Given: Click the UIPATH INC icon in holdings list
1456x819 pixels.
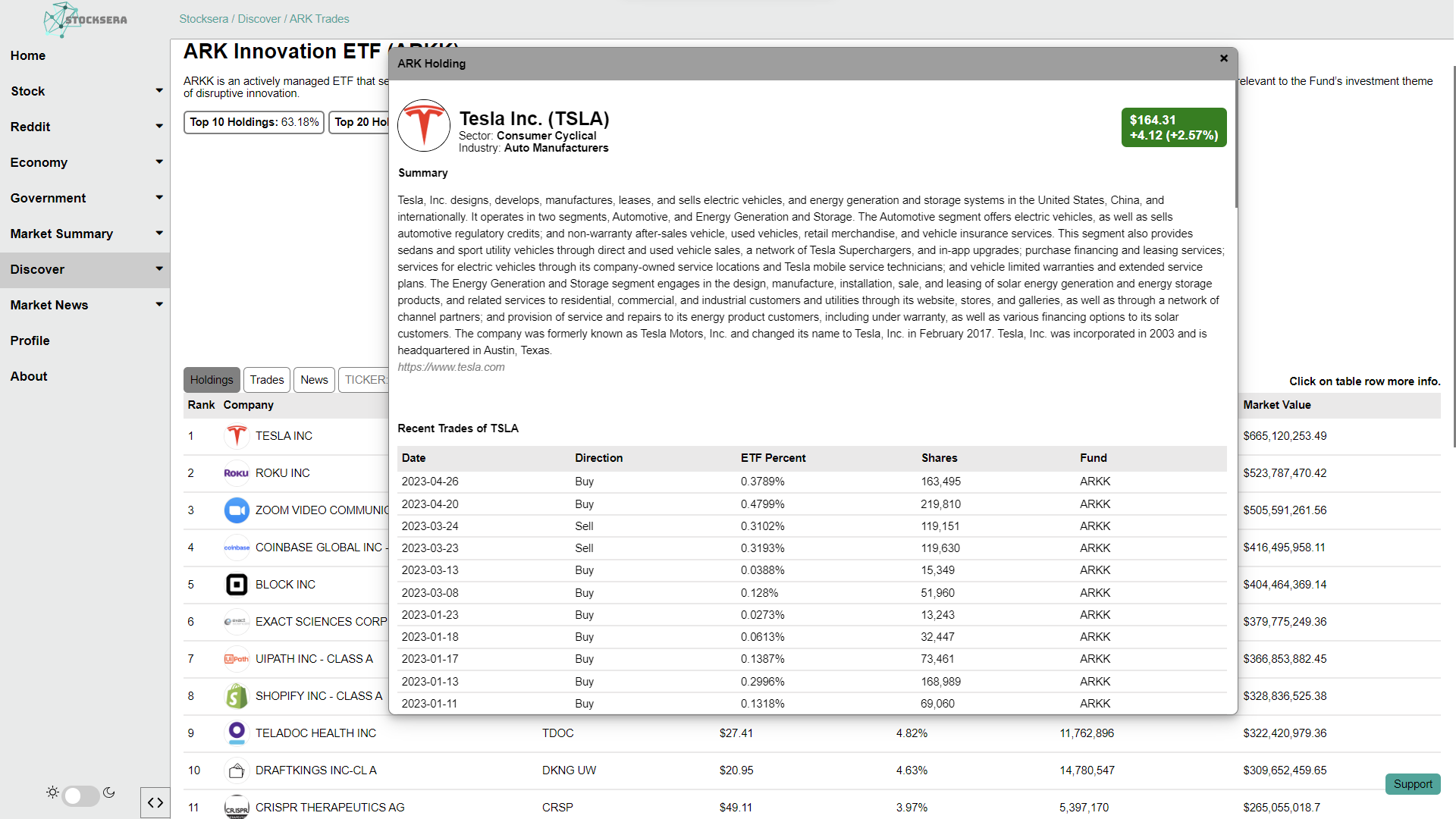Looking at the screenshot, I should click(234, 658).
